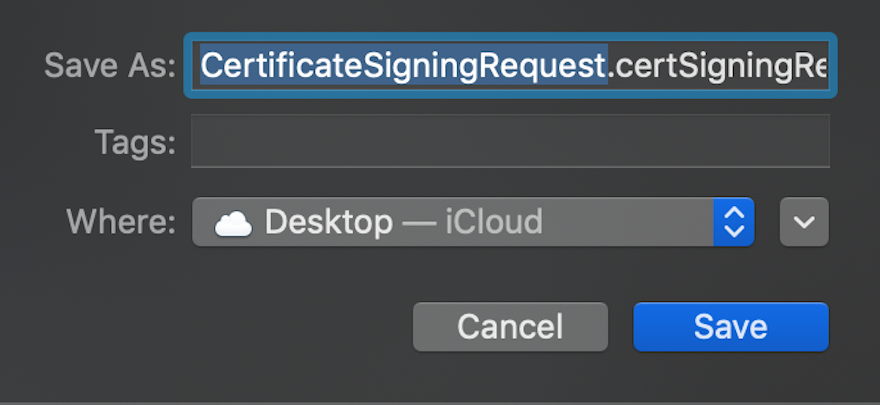Click the Where: label
Viewport: 880px width, 405px height.
pos(121,222)
